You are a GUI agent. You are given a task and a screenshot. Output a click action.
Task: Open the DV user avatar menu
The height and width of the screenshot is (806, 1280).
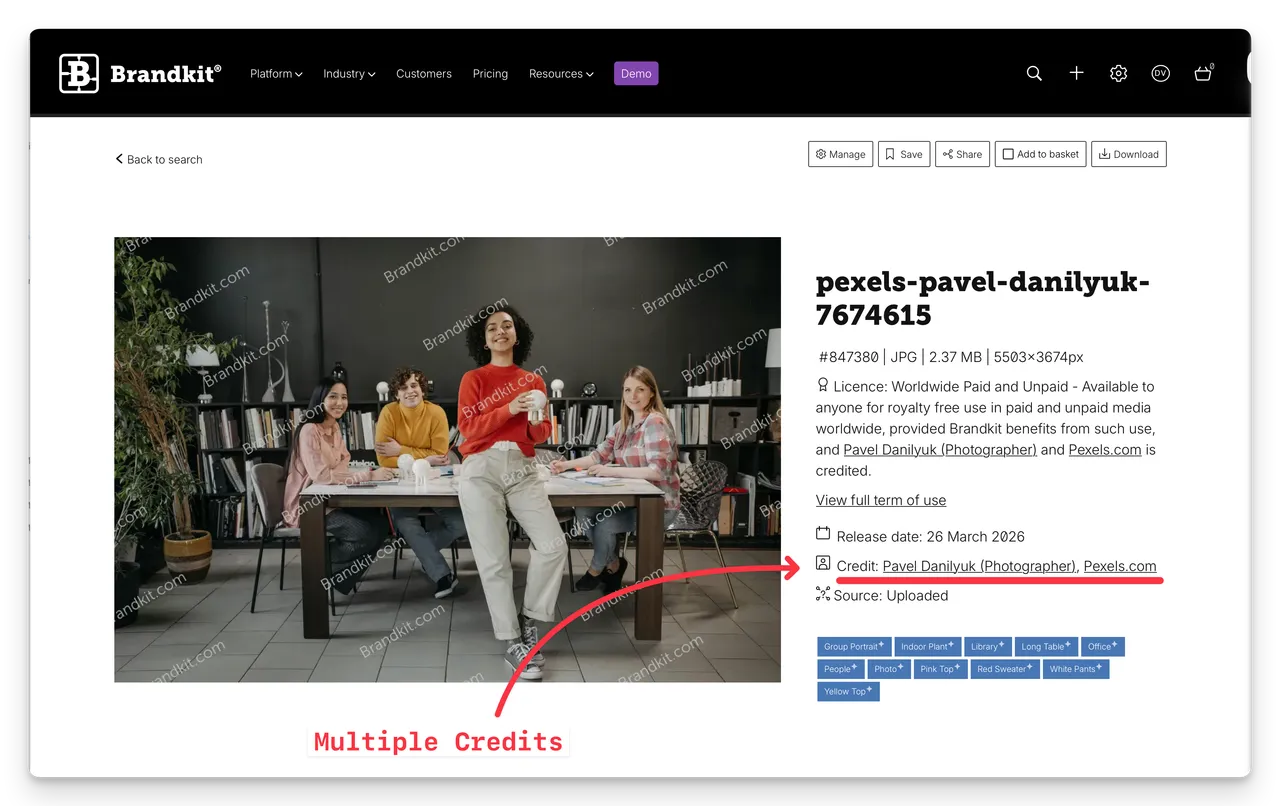[x=1160, y=73]
